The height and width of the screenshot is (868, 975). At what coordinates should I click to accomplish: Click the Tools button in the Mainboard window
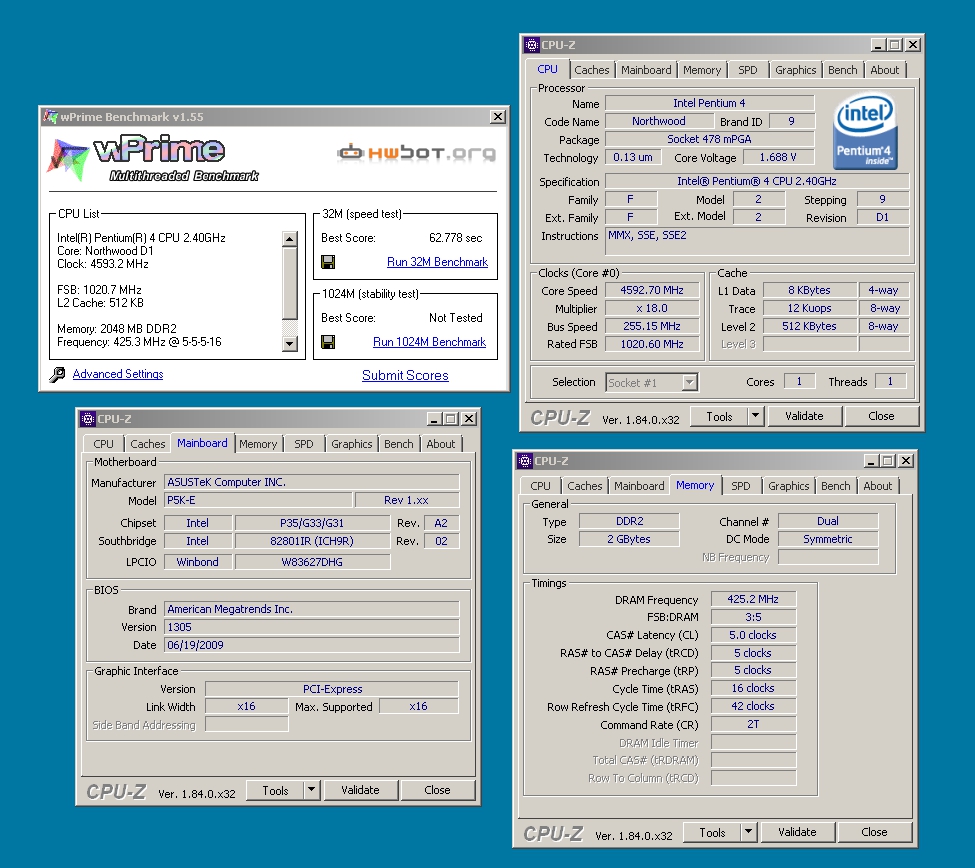click(275, 790)
